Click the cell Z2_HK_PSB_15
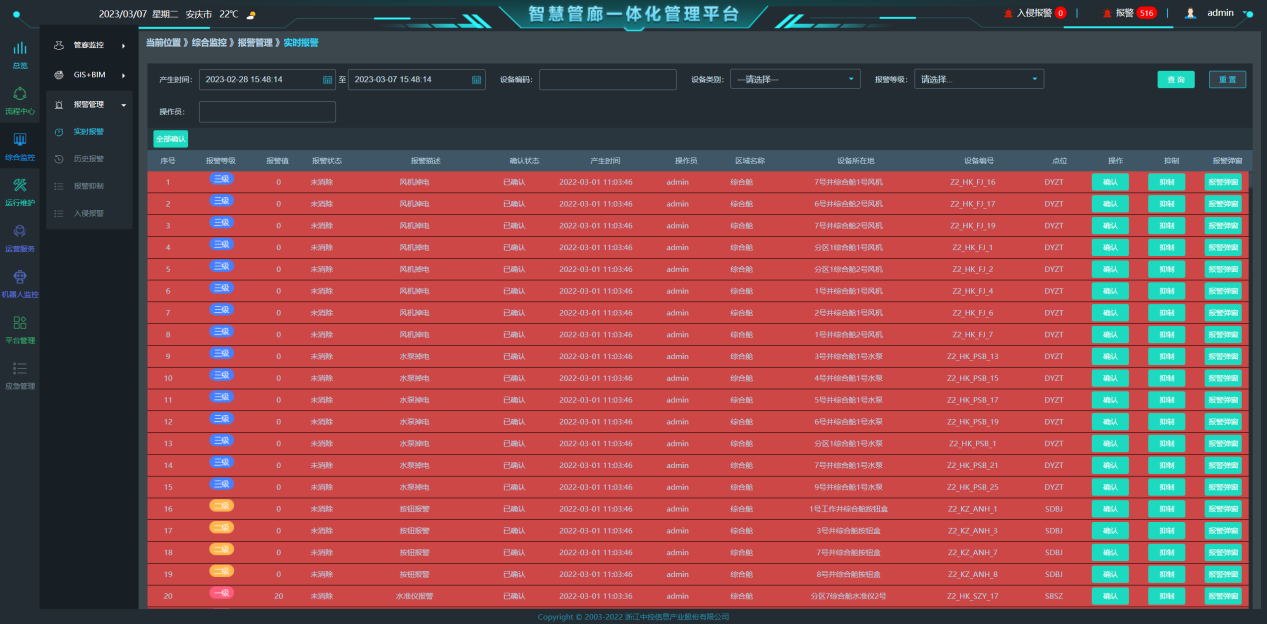Image resolution: width=1267 pixels, height=624 pixels. (x=973, y=378)
